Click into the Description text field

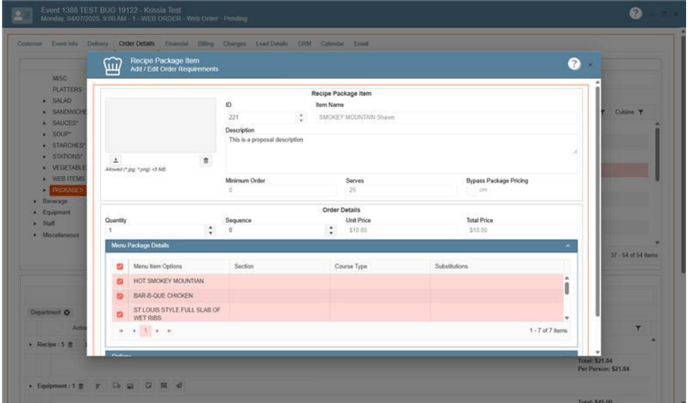[x=400, y=145]
